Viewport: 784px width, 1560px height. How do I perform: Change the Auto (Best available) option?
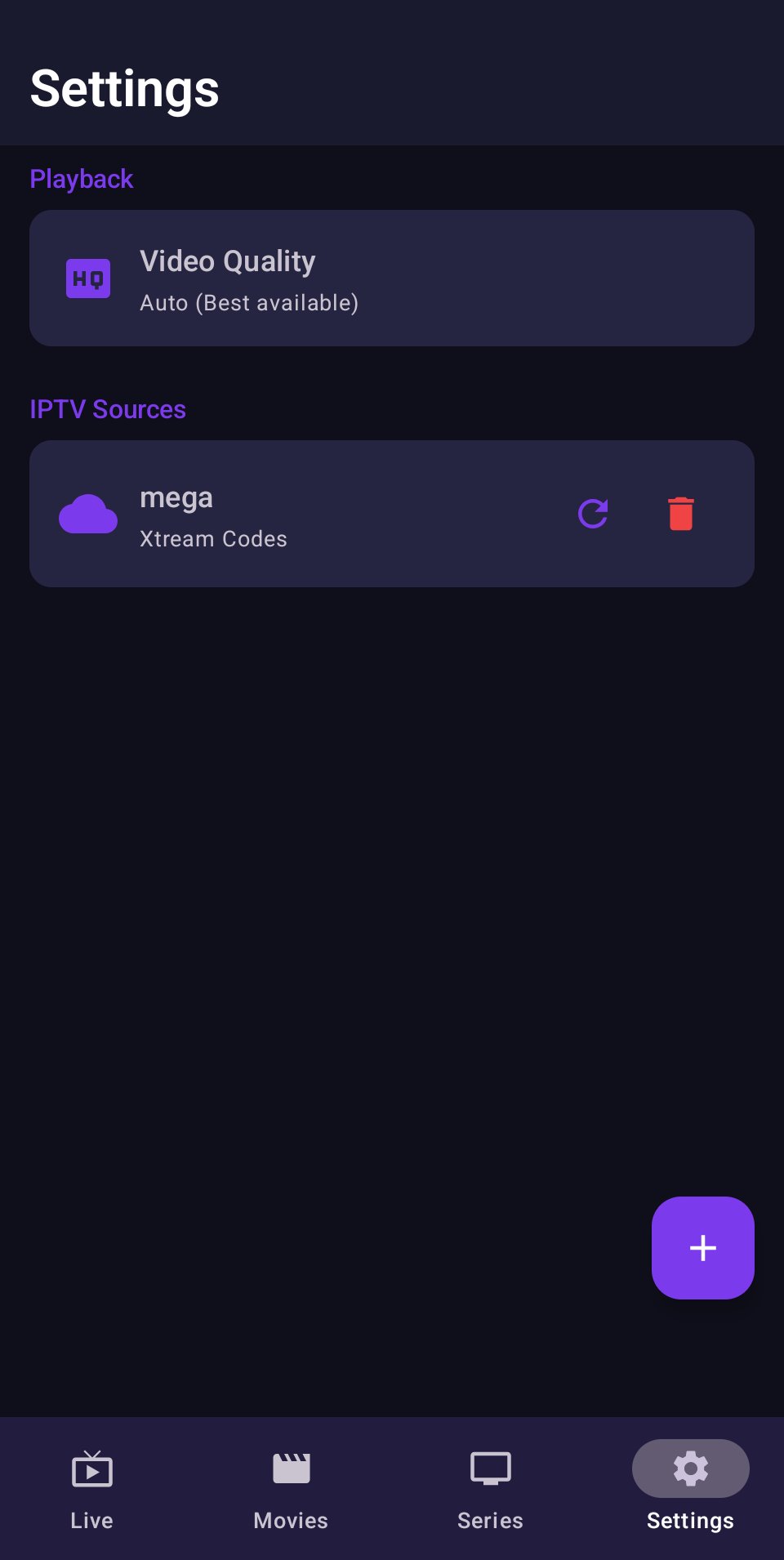click(x=249, y=303)
